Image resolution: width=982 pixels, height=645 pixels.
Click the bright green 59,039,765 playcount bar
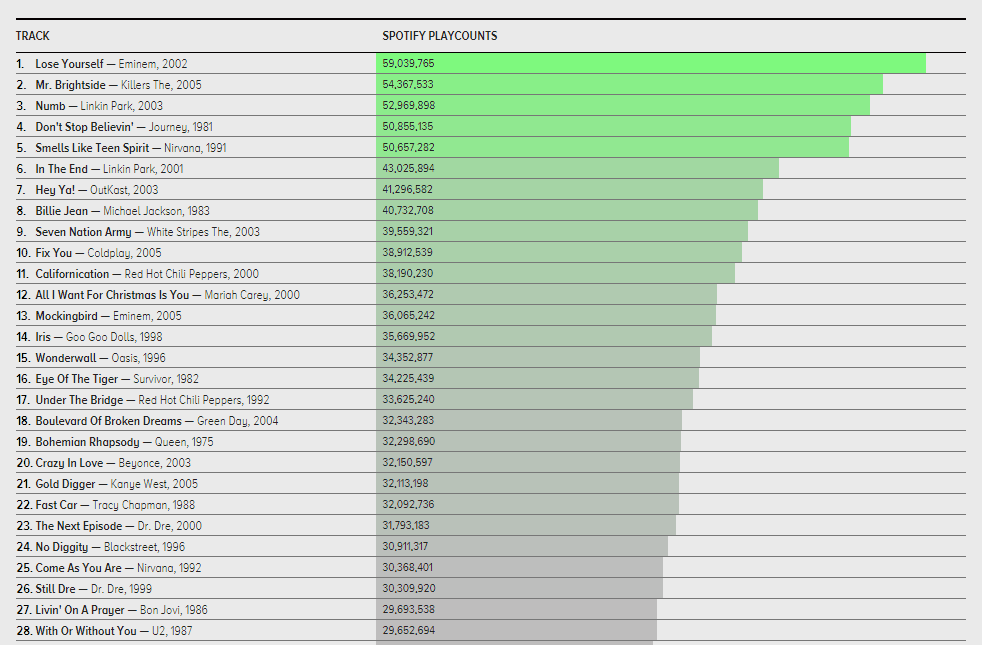point(650,64)
